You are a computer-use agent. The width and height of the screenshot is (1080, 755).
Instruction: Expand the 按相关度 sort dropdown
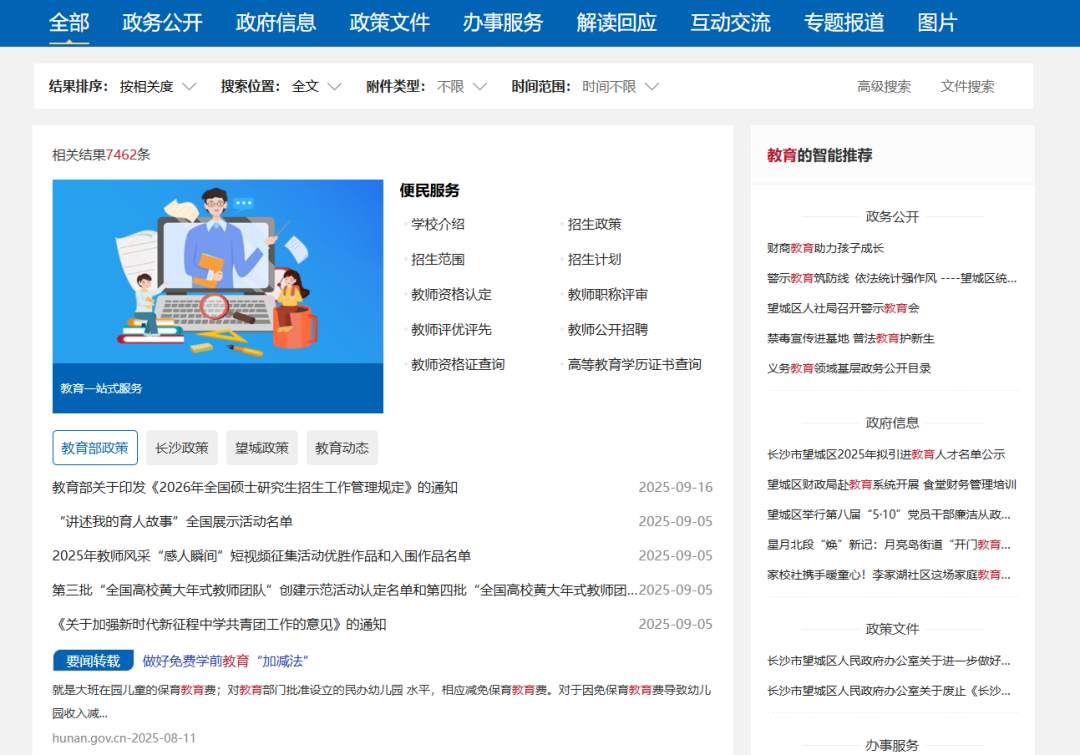click(x=158, y=87)
